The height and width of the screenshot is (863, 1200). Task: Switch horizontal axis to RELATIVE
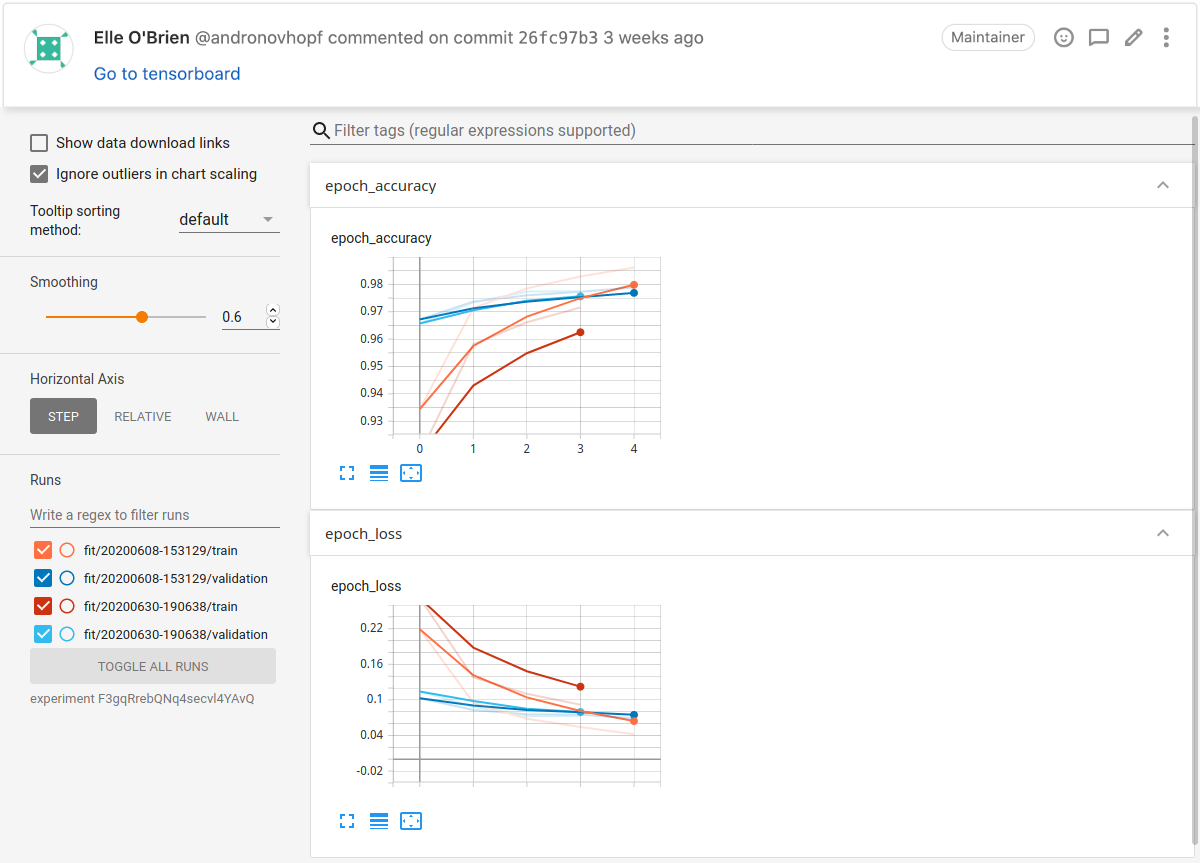(x=143, y=416)
